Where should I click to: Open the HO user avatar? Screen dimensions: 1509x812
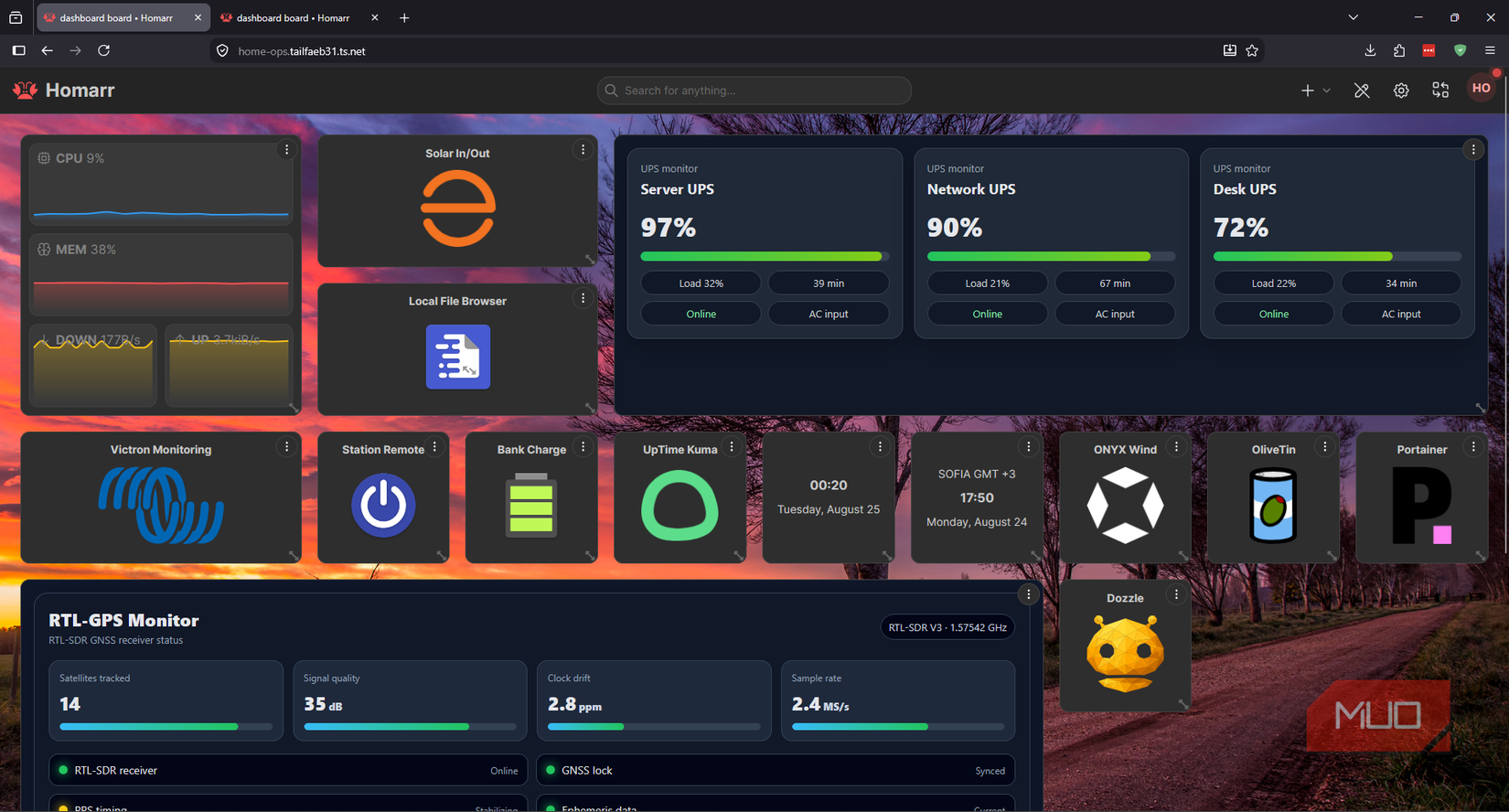point(1482,89)
